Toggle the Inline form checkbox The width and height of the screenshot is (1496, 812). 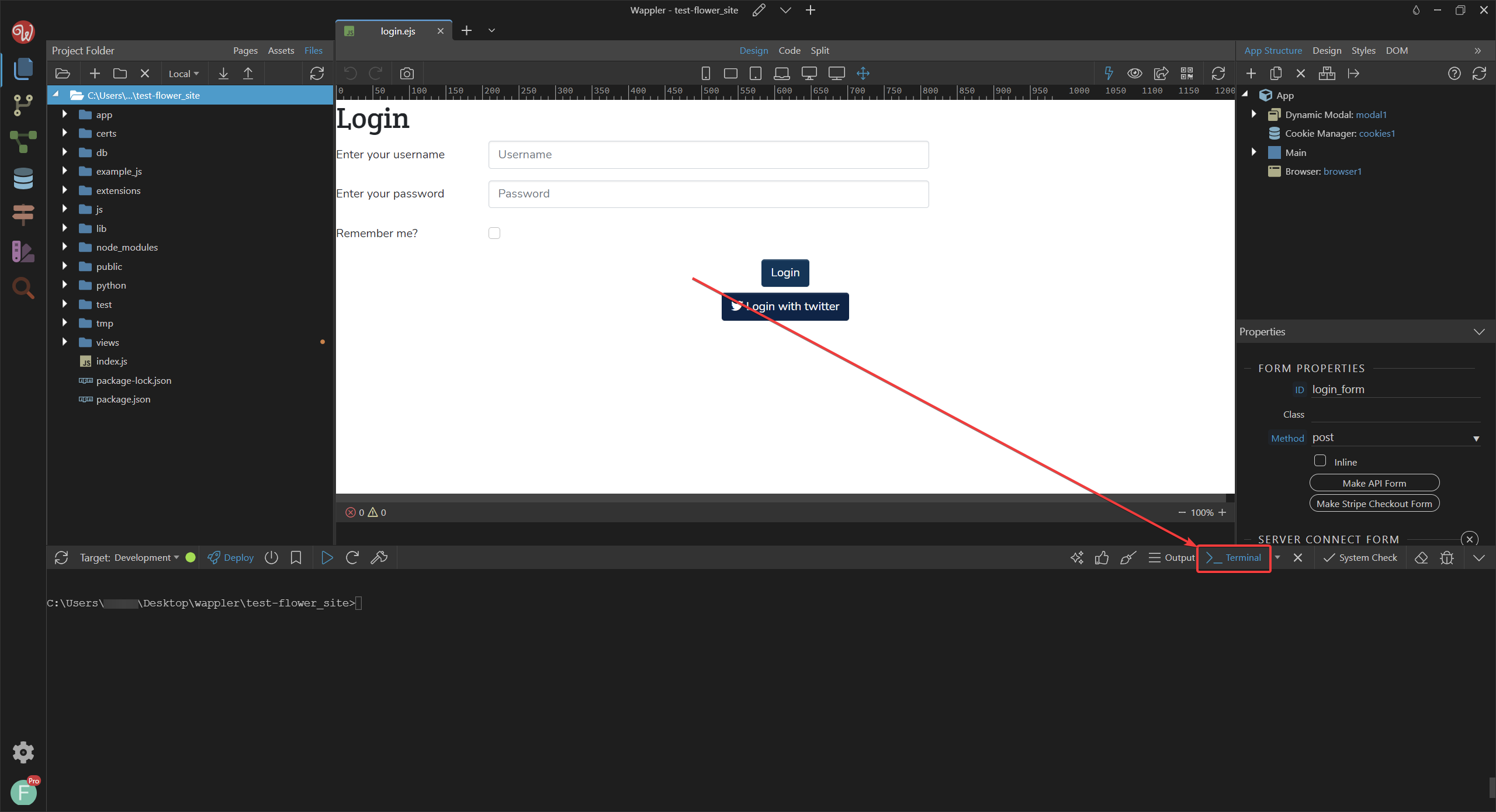pyautogui.click(x=1320, y=460)
